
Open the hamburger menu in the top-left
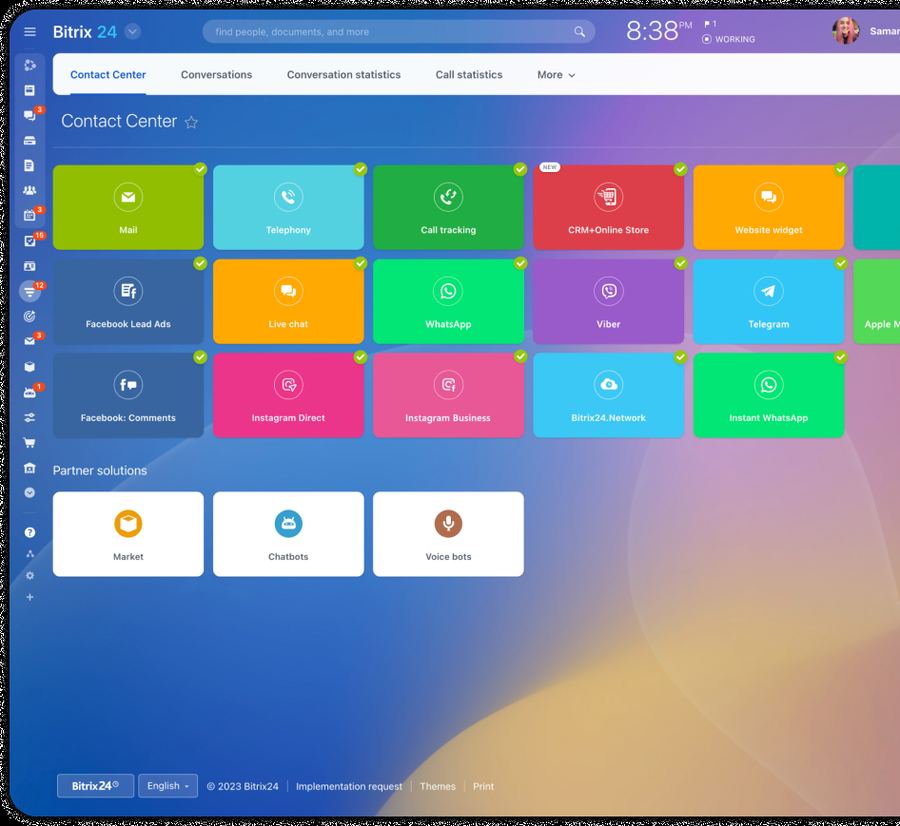click(30, 32)
